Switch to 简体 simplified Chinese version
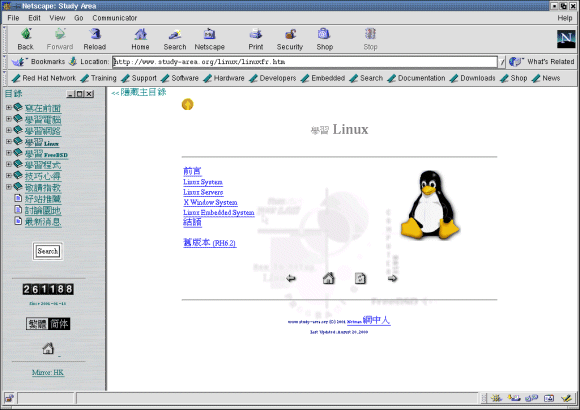The height and width of the screenshot is (410, 580). coord(59,324)
